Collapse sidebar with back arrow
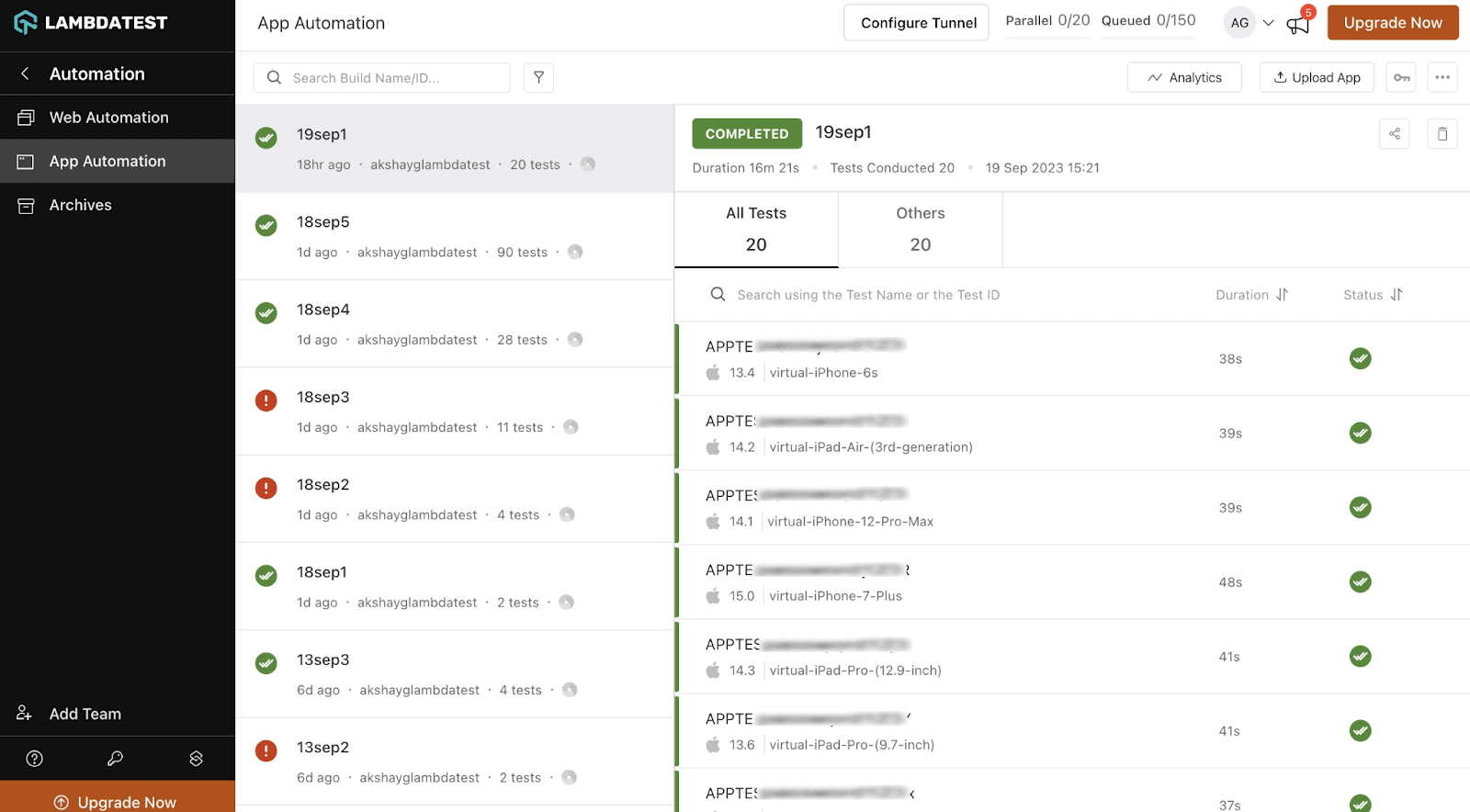This screenshot has height=812, width=1470. [x=25, y=73]
